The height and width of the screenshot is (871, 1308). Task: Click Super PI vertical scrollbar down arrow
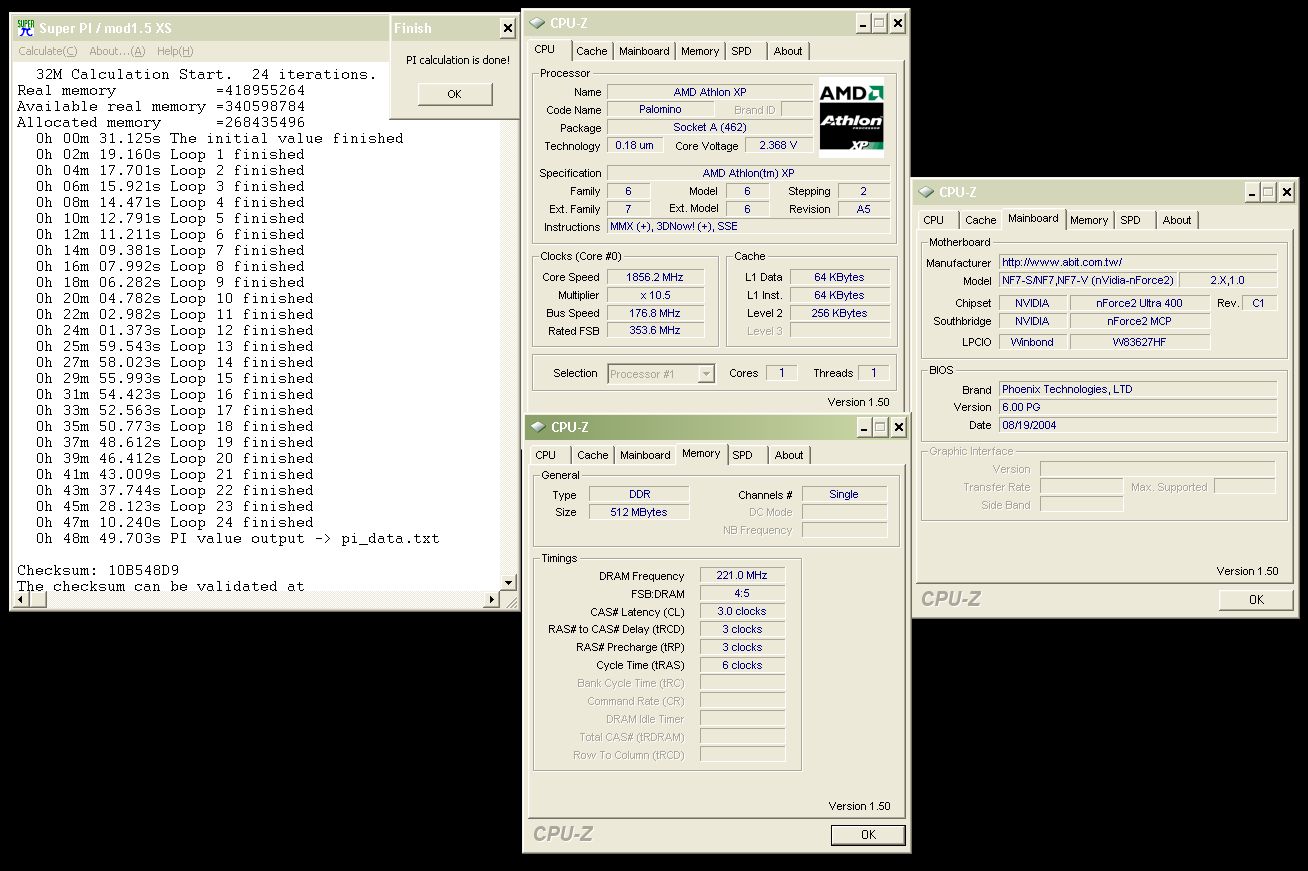pos(508,582)
